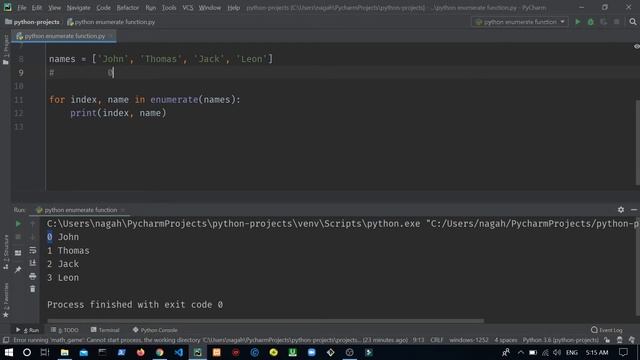Open Visual Studio Code from taskbar
640x360 pixels.
179,352
